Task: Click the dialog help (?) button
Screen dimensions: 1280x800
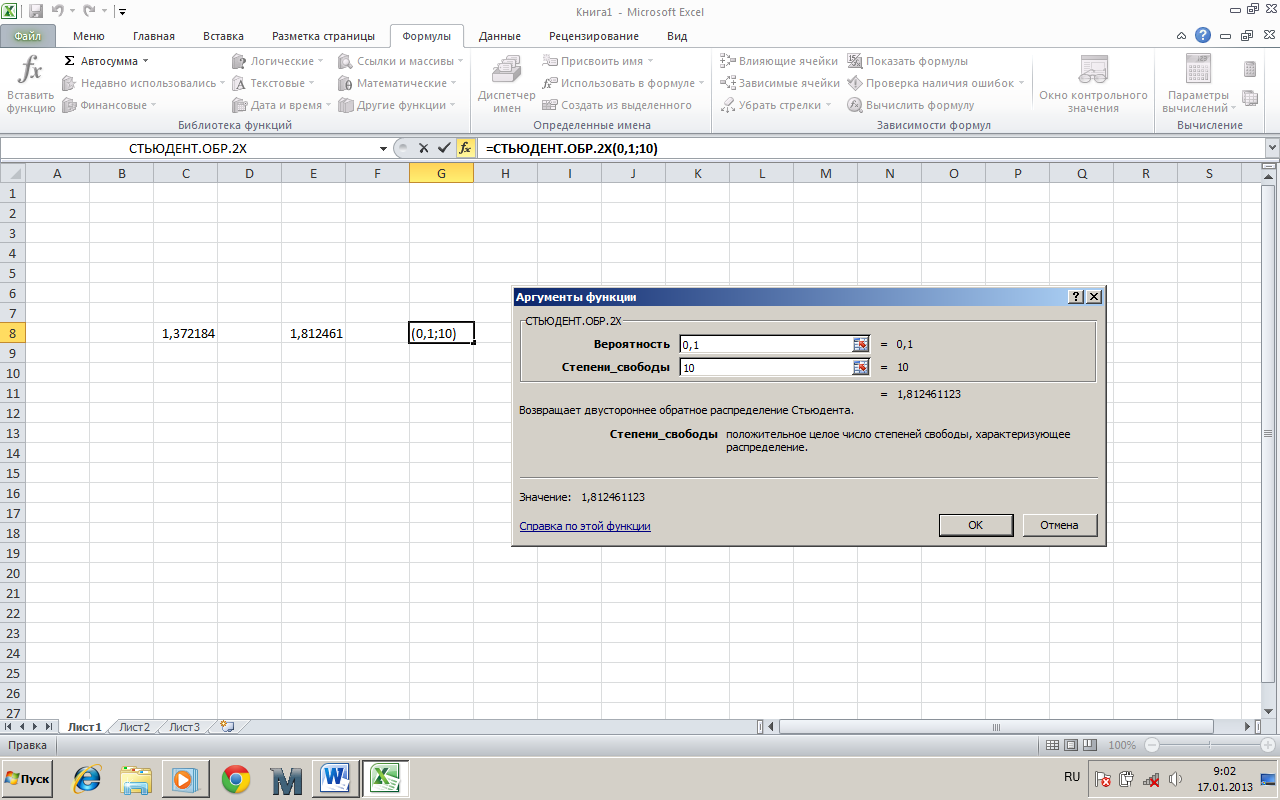Action: (x=1076, y=297)
